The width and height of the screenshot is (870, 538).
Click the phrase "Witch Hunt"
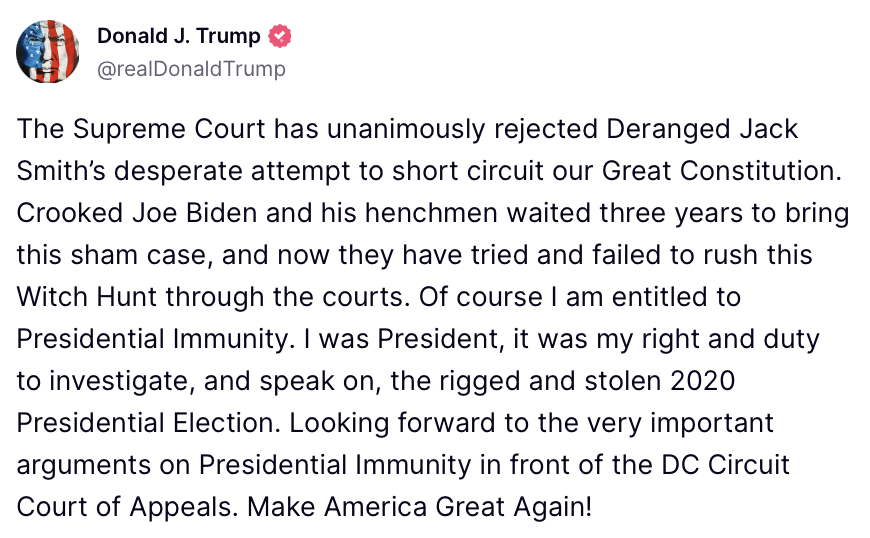pyautogui.click(x=87, y=297)
